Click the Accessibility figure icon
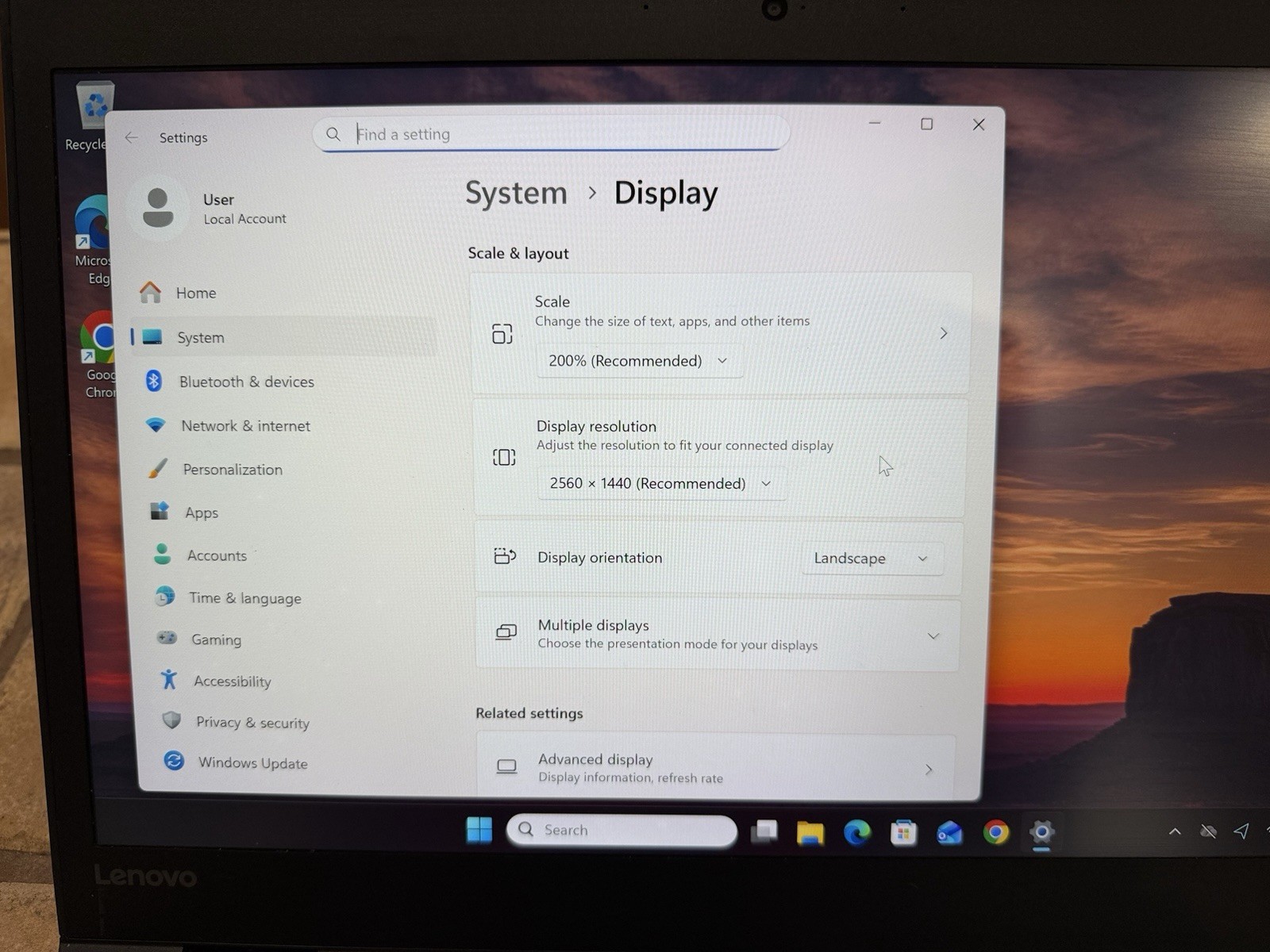1270x952 pixels. [x=169, y=679]
